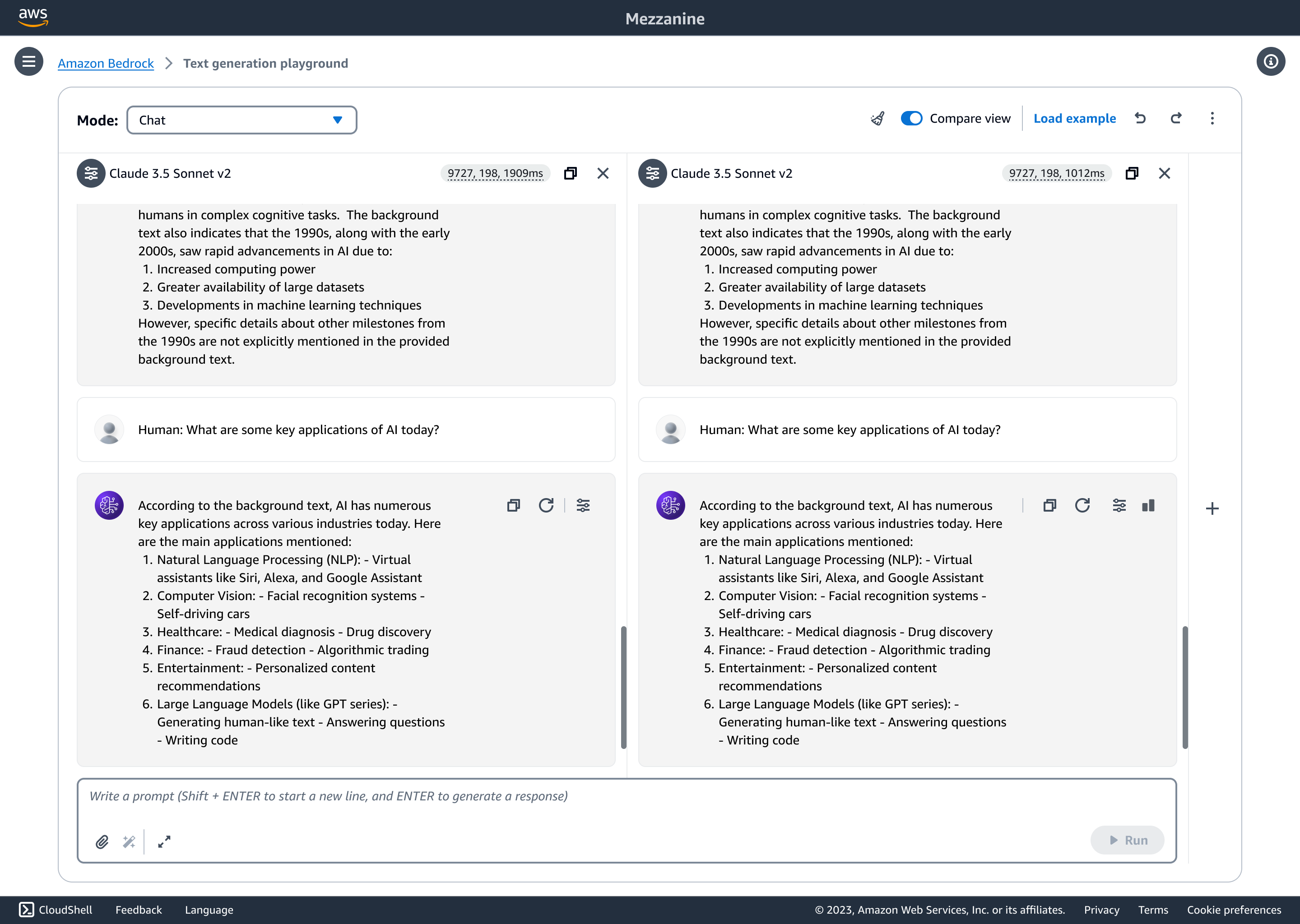
Task: Click the Load example button
Action: click(x=1075, y=118)
